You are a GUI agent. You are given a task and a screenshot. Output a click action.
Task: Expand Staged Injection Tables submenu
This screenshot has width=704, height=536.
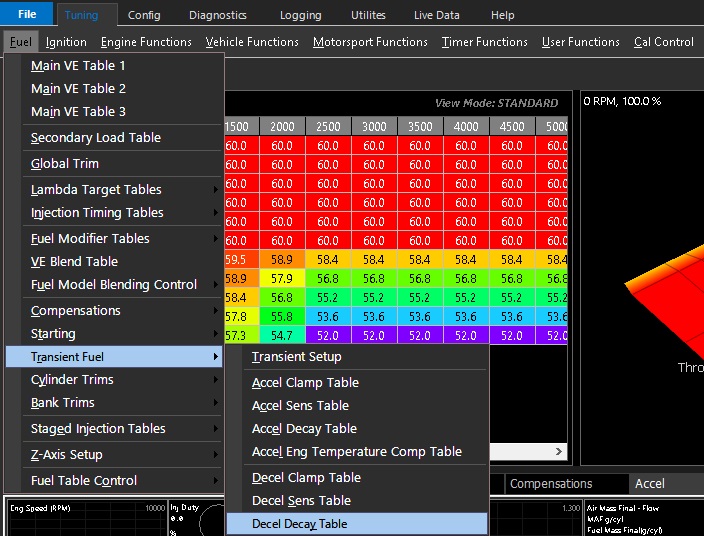[114, 428]
